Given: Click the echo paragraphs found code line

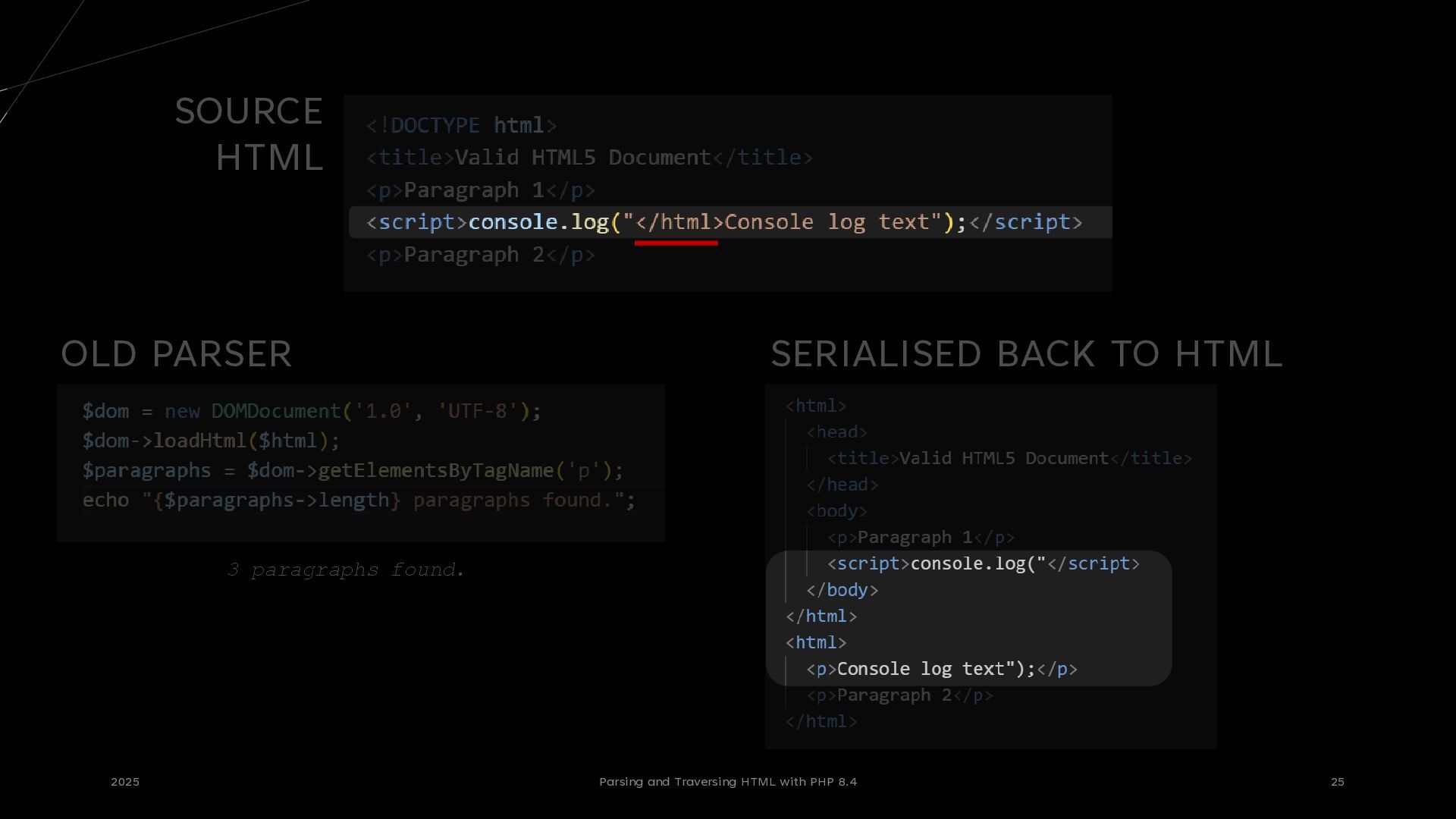Looking at the screenshot, I should click(359, 500).
